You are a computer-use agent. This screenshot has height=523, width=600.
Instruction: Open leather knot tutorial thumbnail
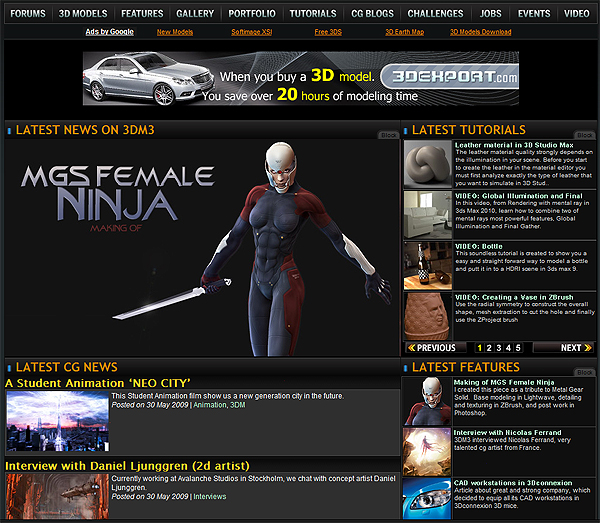pyautogui.click(x=428, y=164)
